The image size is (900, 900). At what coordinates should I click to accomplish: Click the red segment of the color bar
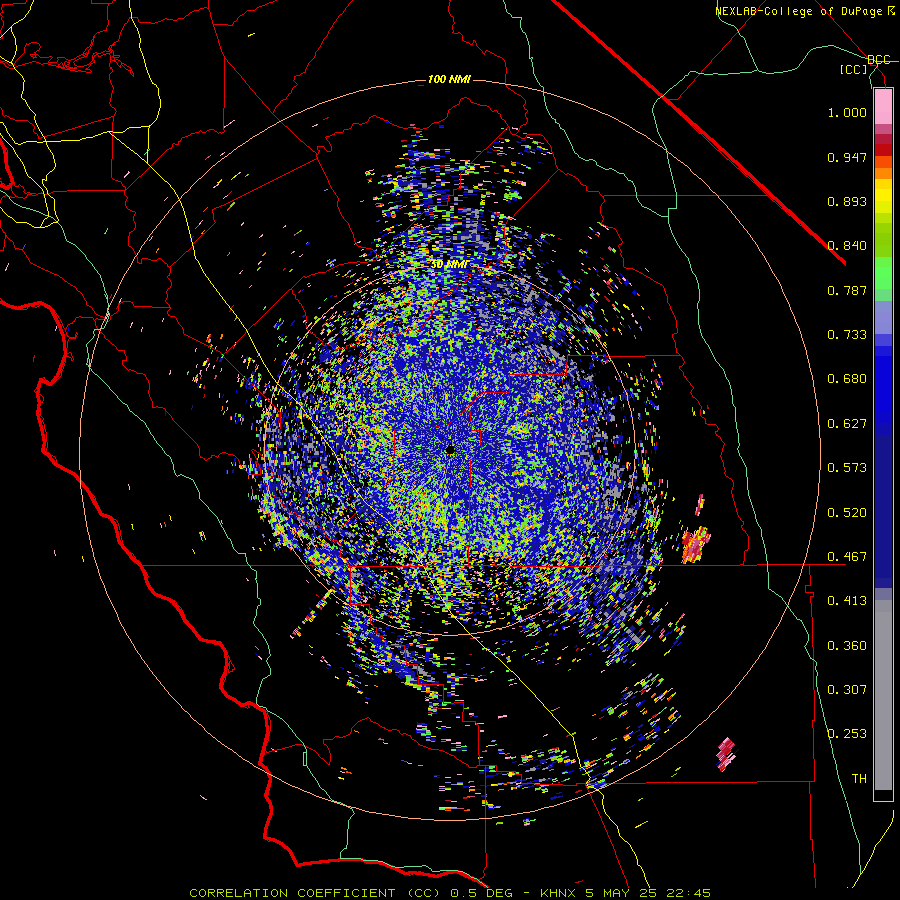pyautogui.click(x=883, y=149)
